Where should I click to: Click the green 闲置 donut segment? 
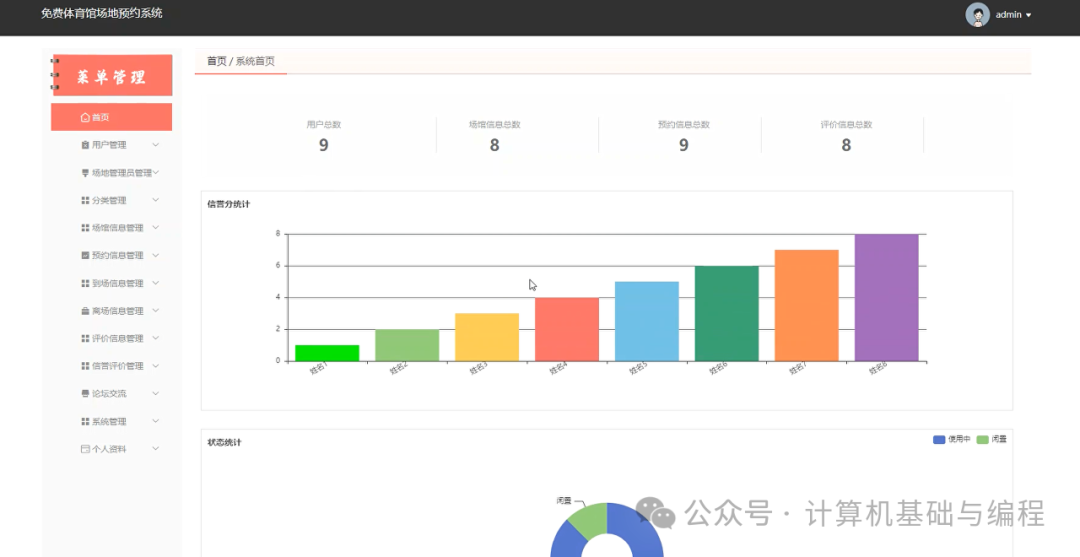pos(590,519)
